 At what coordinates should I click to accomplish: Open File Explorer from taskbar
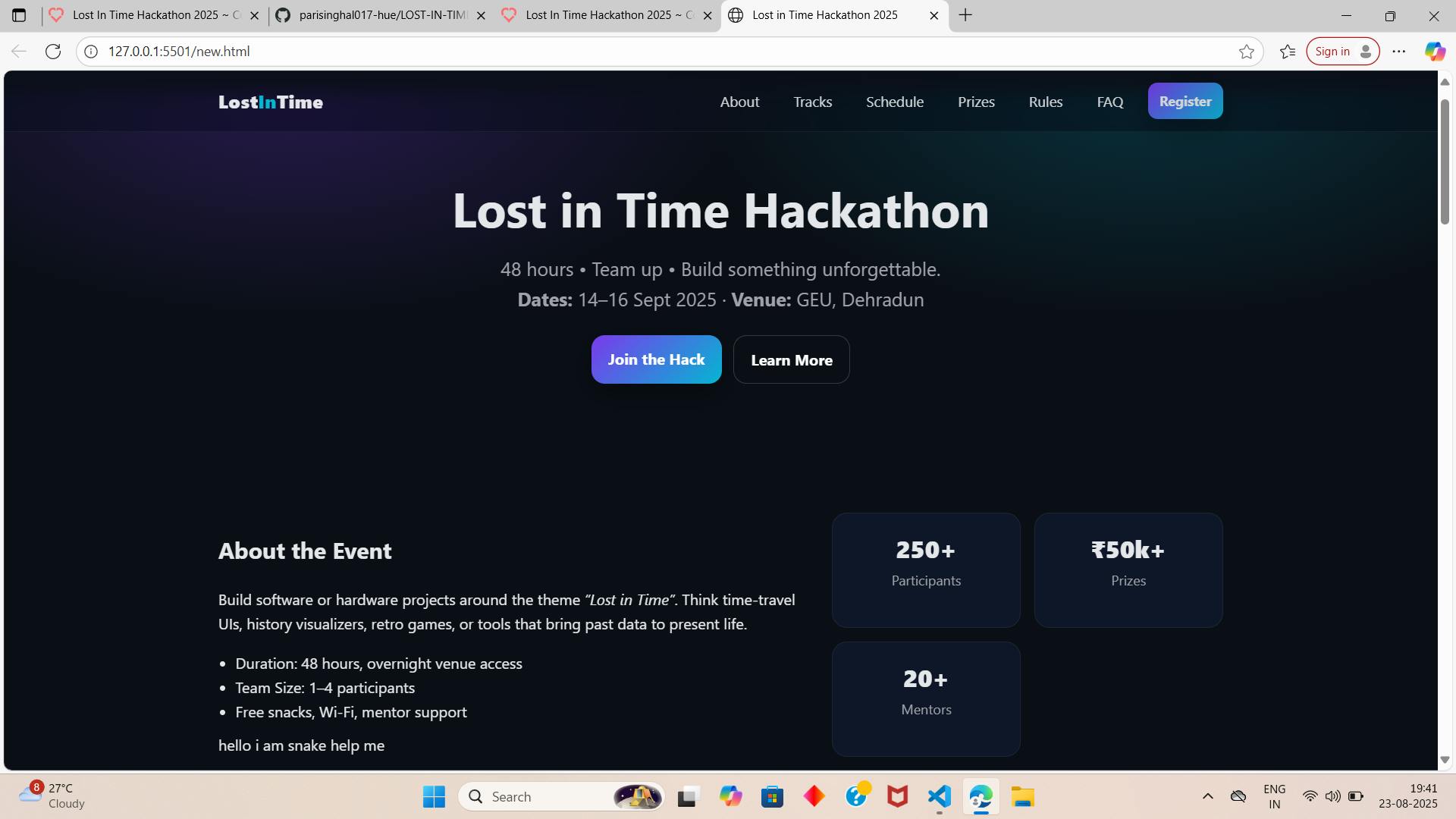click(x=1022, y=796)
